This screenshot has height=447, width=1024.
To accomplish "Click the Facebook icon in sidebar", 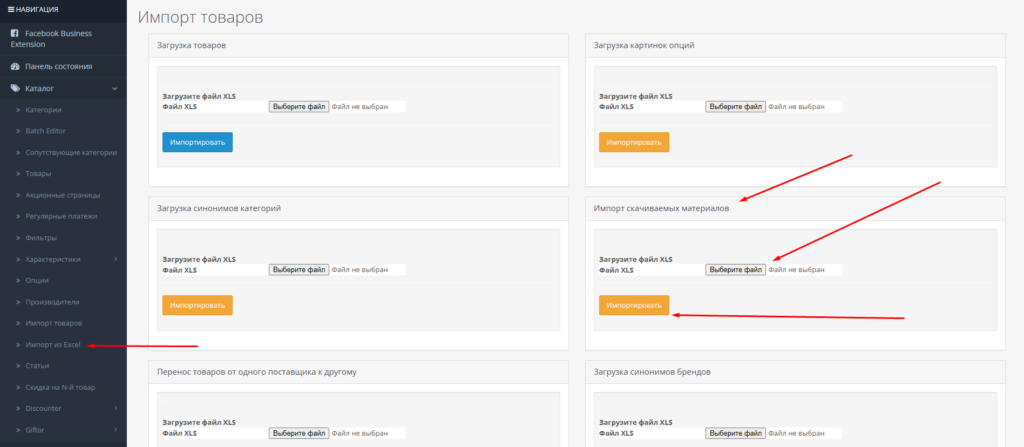I will tap(15, 33).
